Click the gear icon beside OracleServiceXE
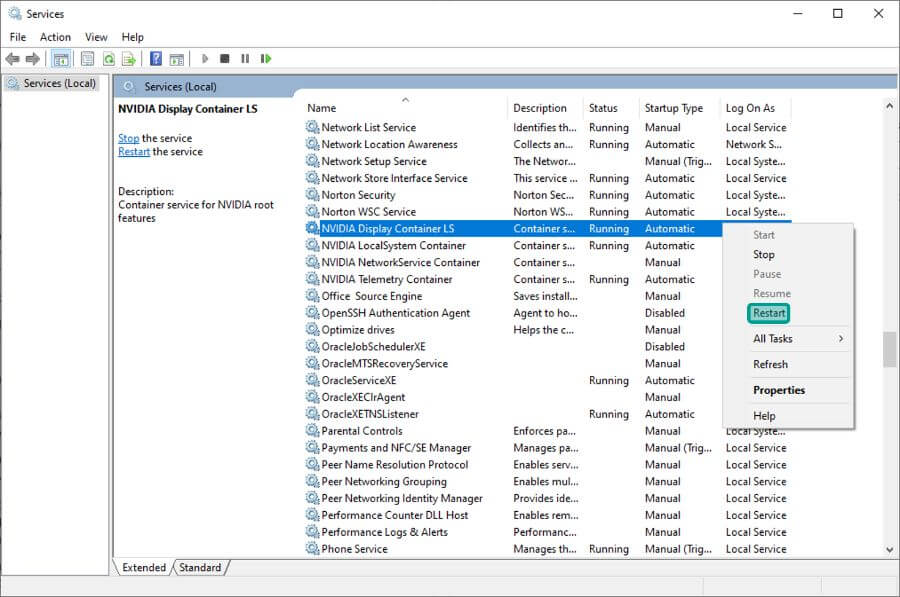900x597 pixels. click(312, 380)
